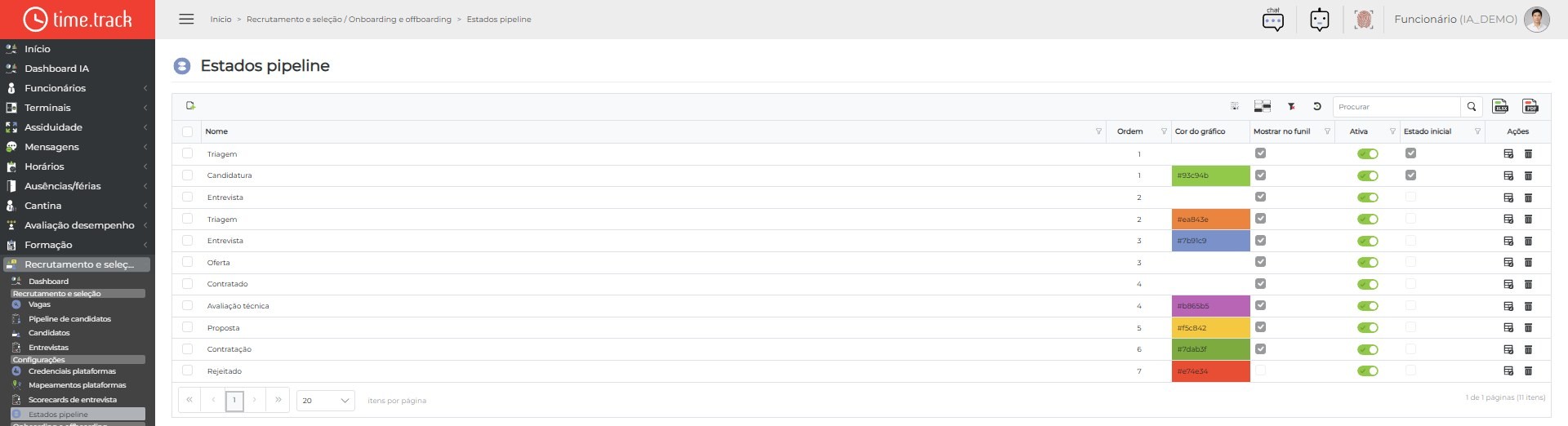Select the Oferta row checkbox
This screenshot has width=1568, height=426.
187,262
